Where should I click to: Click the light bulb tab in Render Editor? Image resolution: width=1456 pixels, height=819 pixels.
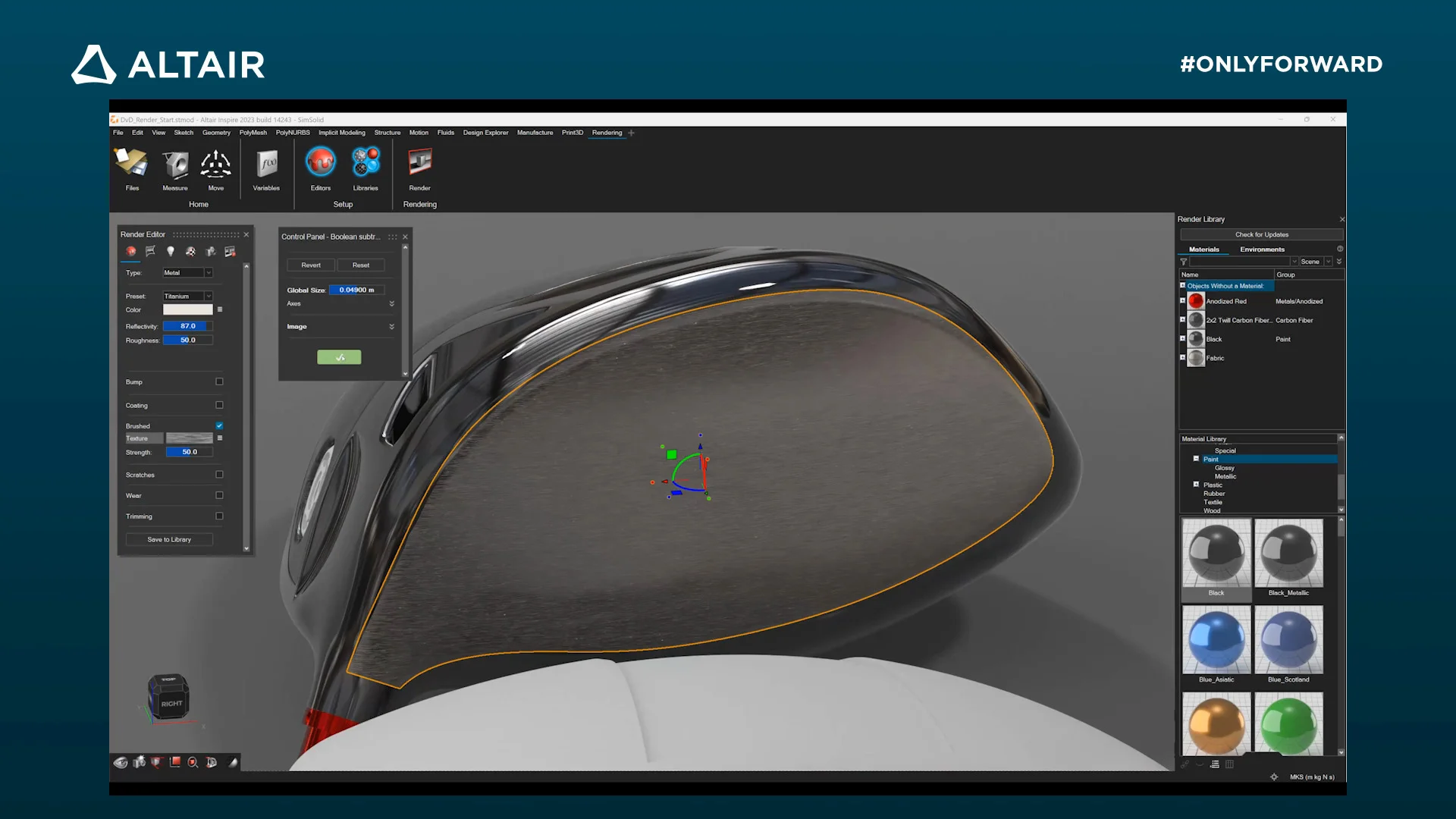[x=171, y=252]
